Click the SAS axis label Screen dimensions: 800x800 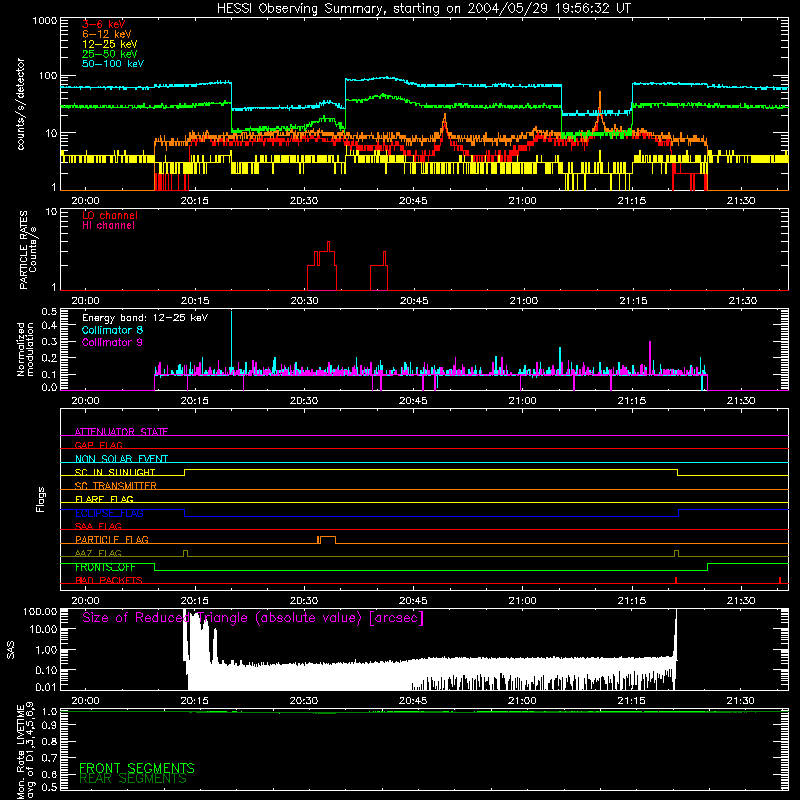pyautogui.click(x=11, y=650)
